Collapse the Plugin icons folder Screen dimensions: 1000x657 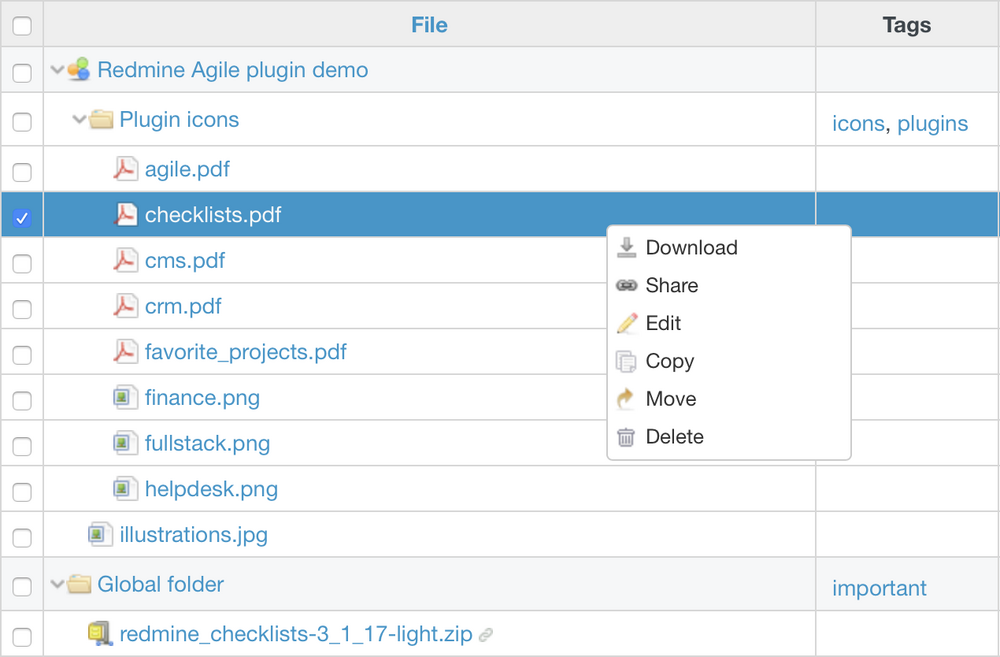[x=79, y=120]
